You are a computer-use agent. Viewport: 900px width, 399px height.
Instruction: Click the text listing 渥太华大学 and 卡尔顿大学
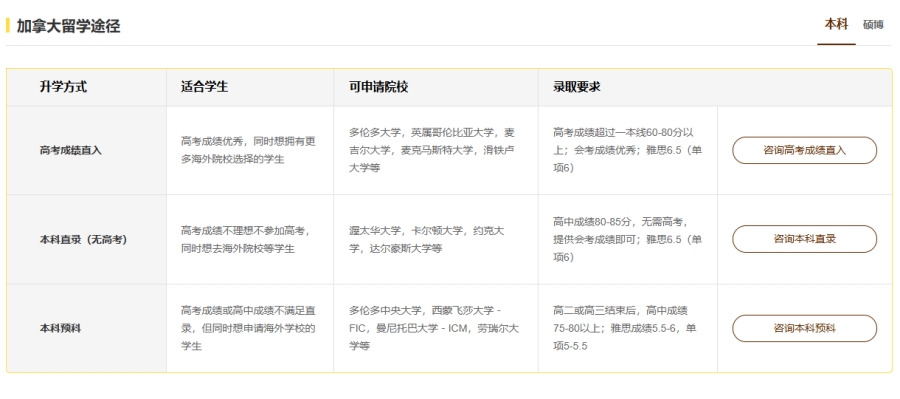(x=426, y=239)
